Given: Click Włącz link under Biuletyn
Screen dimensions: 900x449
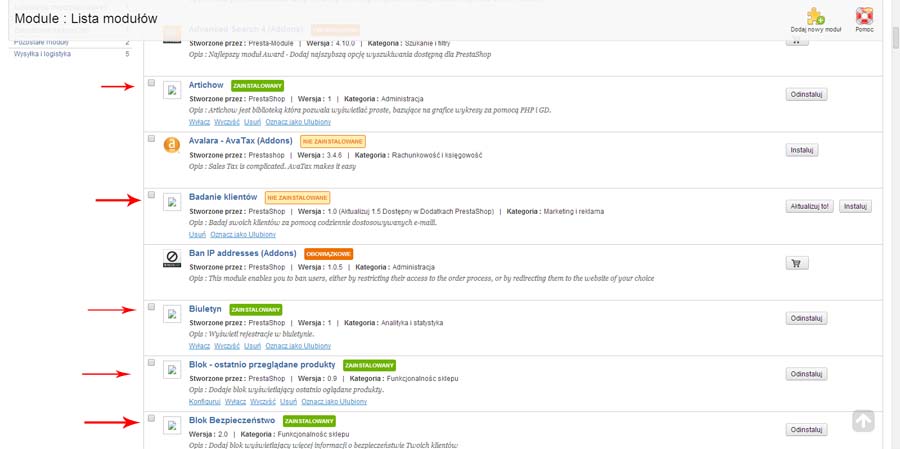Looking at the screenshot, I should [x=199, y=346].
